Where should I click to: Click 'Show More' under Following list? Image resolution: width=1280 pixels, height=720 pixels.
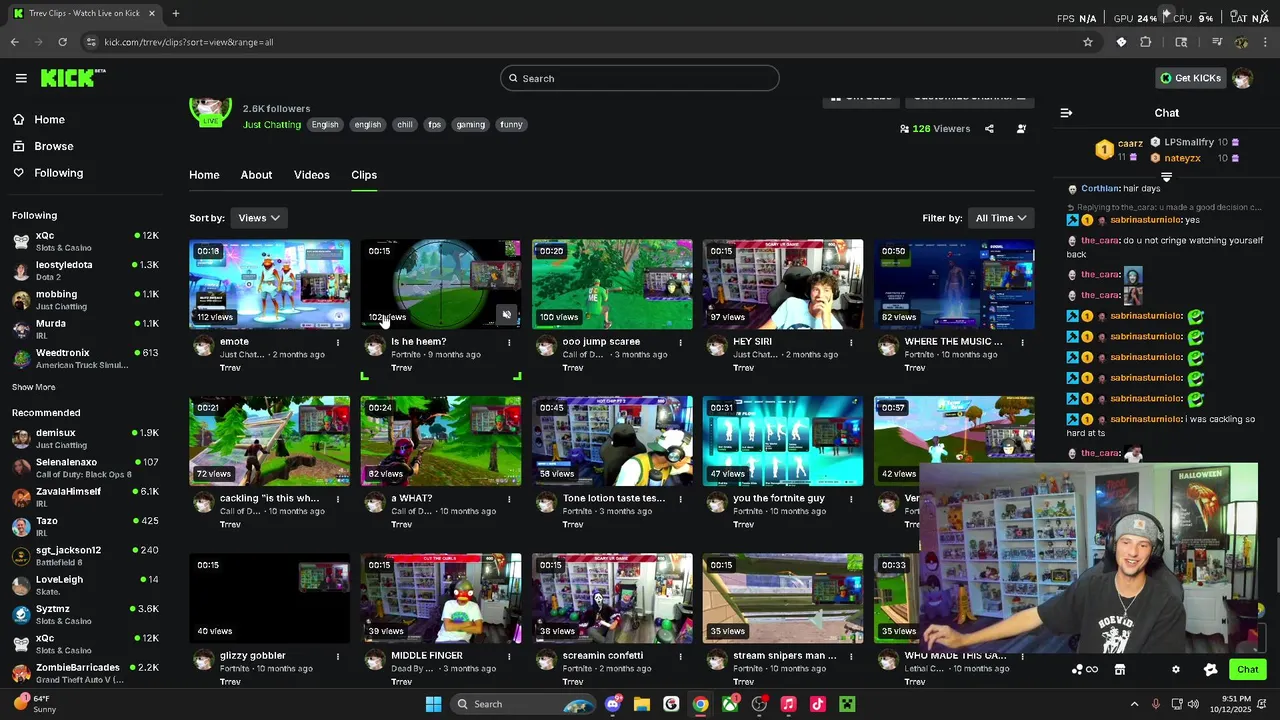tap(33, 387)
